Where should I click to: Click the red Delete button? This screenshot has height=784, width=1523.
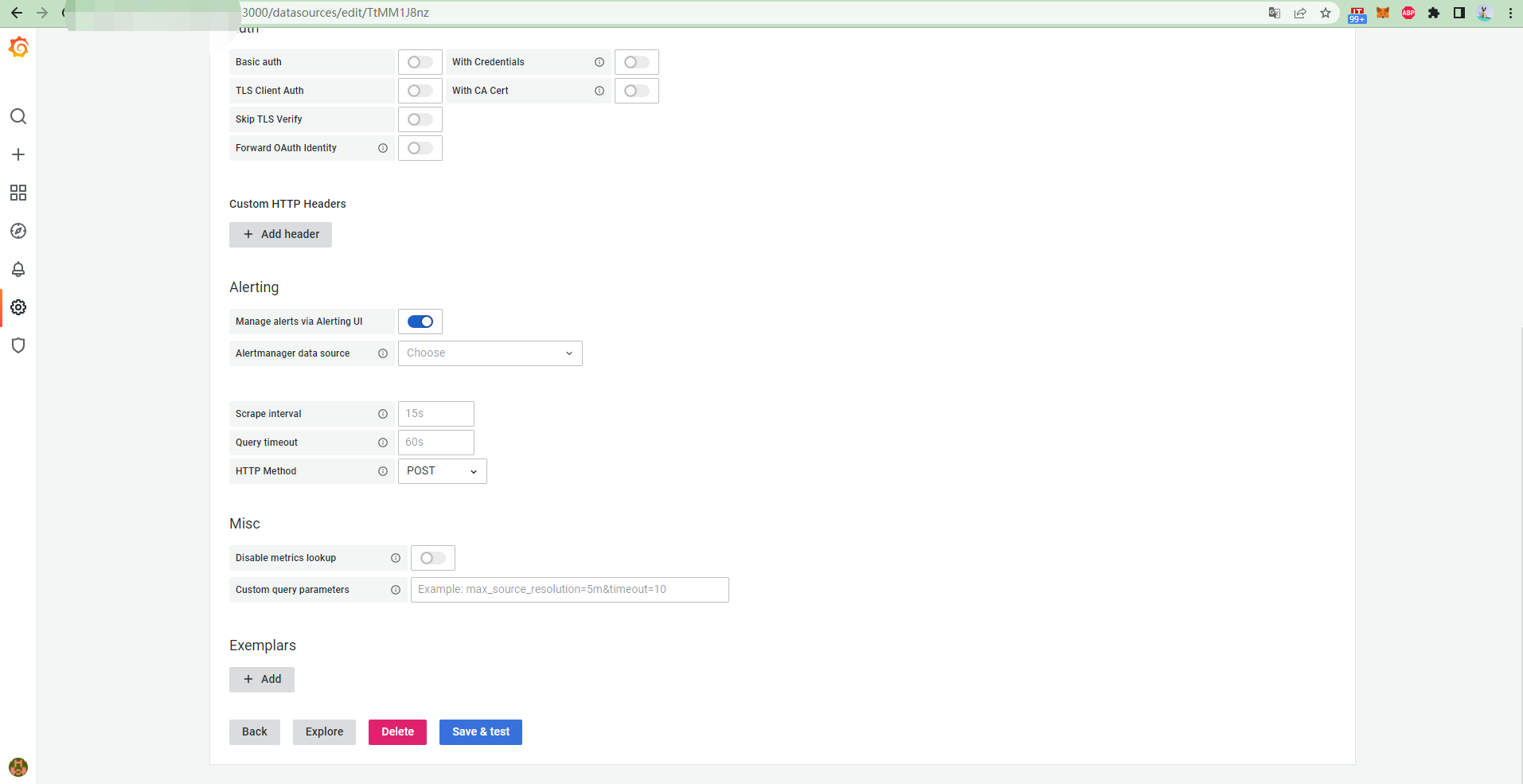click(x=397, y=732)
